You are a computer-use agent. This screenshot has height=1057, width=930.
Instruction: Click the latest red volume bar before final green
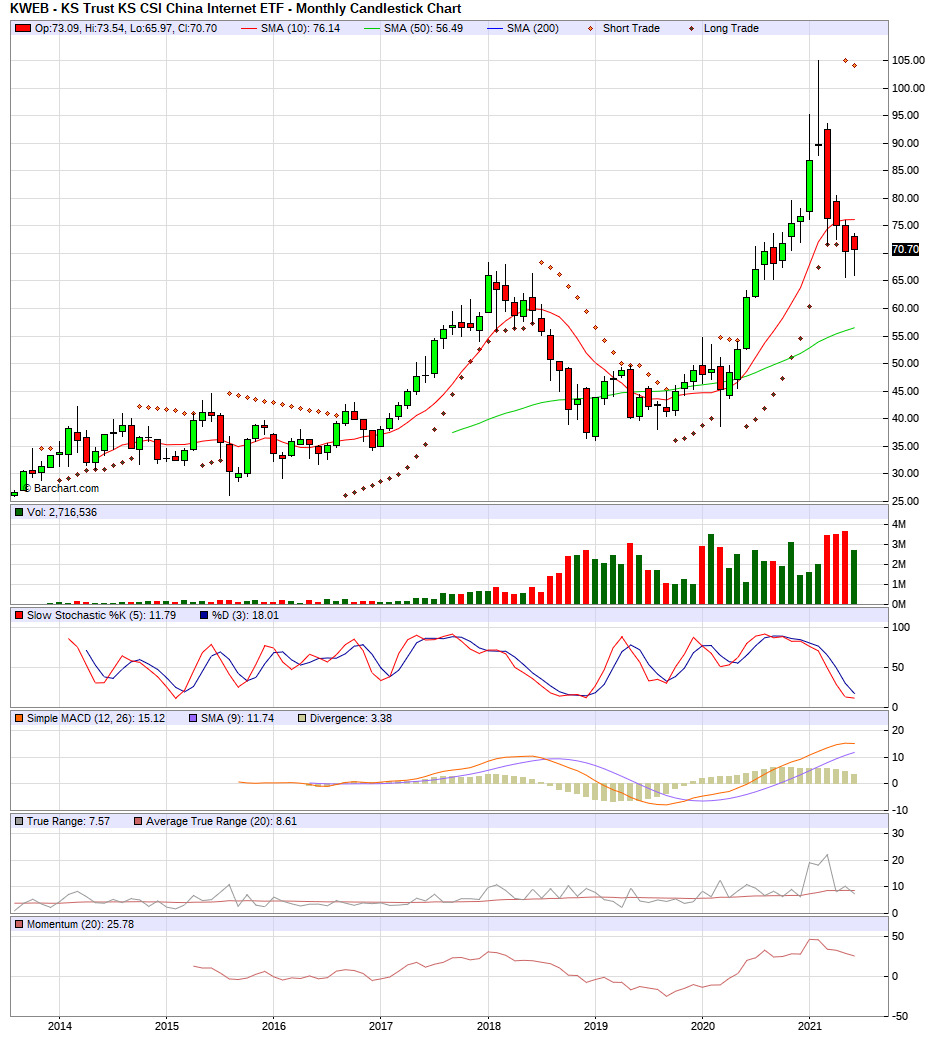845,568
